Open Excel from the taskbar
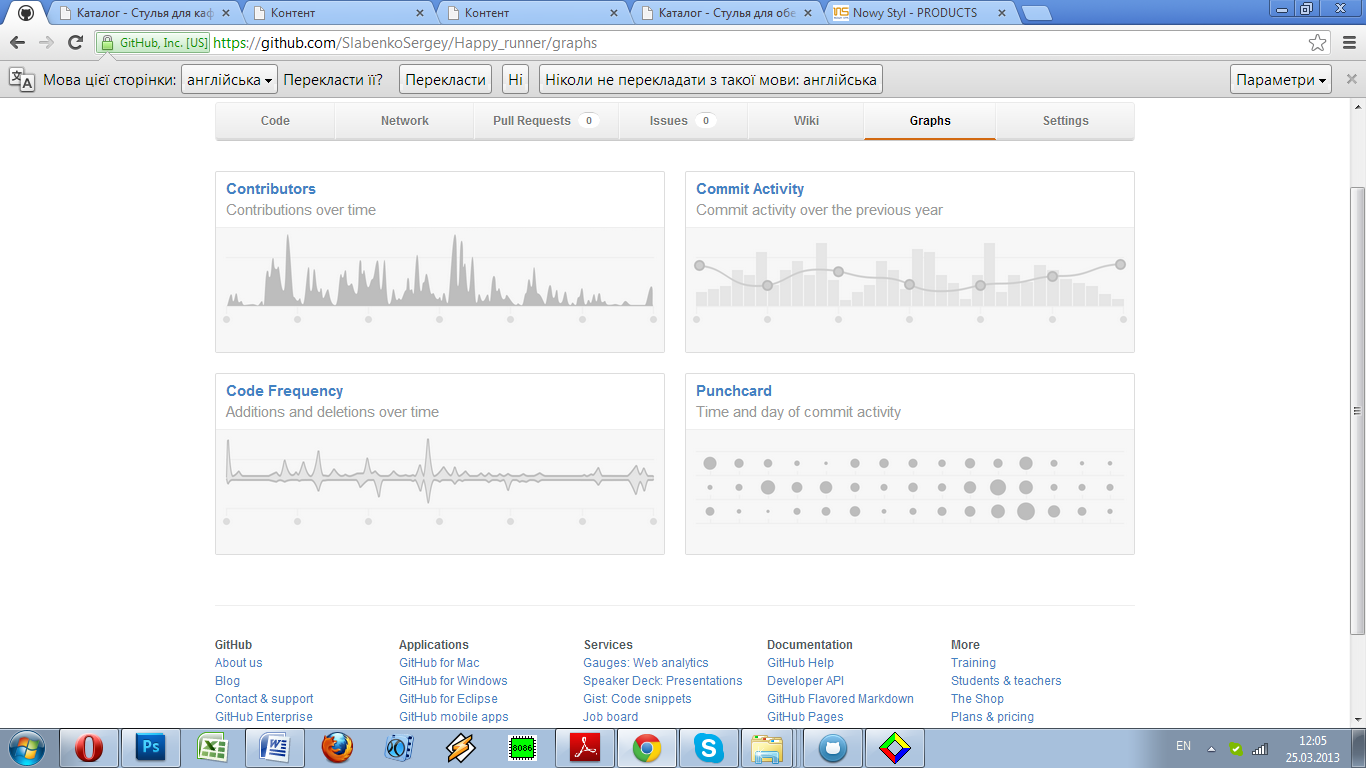This screenshot has height=768, width=1366. [x=212, y=748]
